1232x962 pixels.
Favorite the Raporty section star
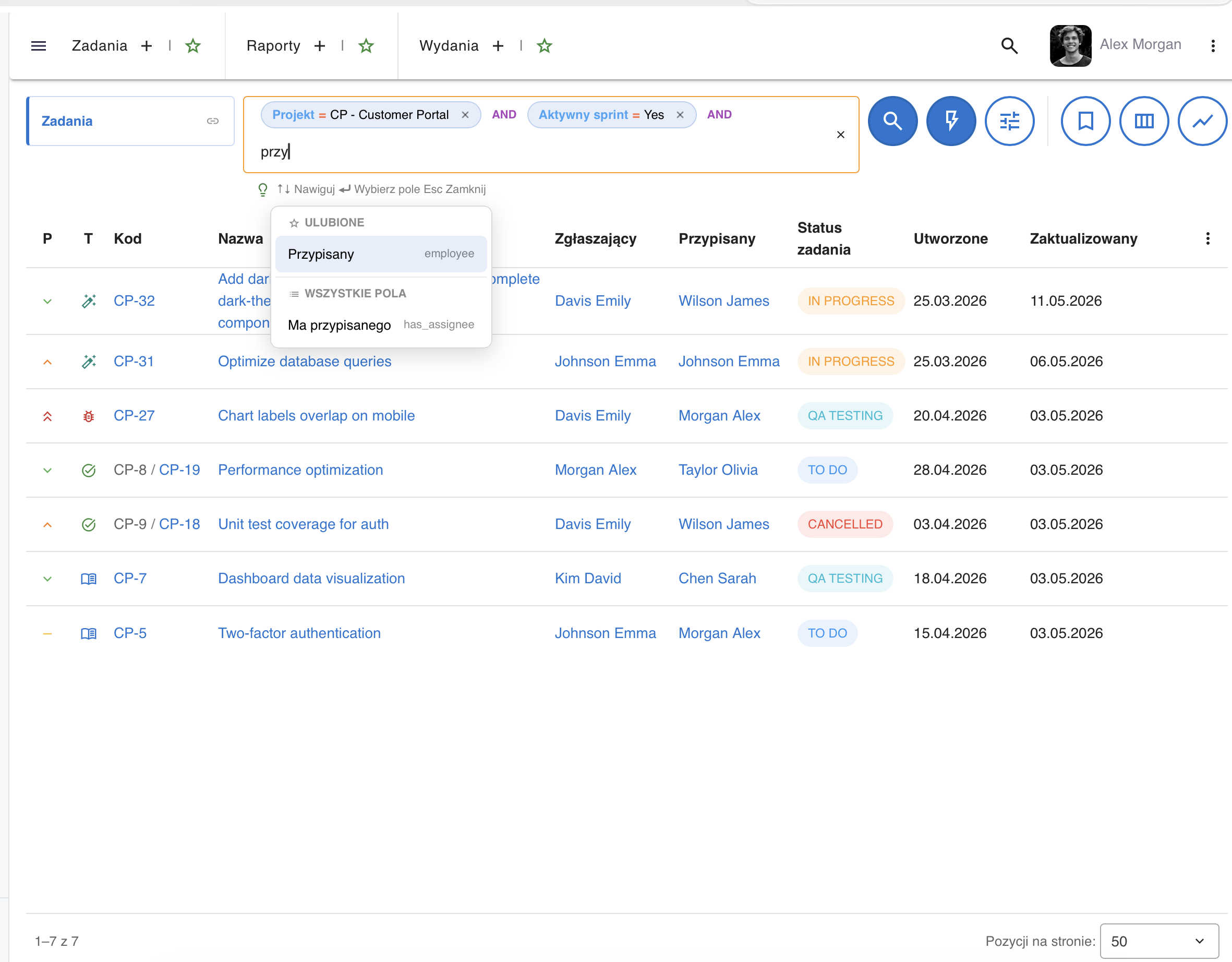tap(366, 46)
